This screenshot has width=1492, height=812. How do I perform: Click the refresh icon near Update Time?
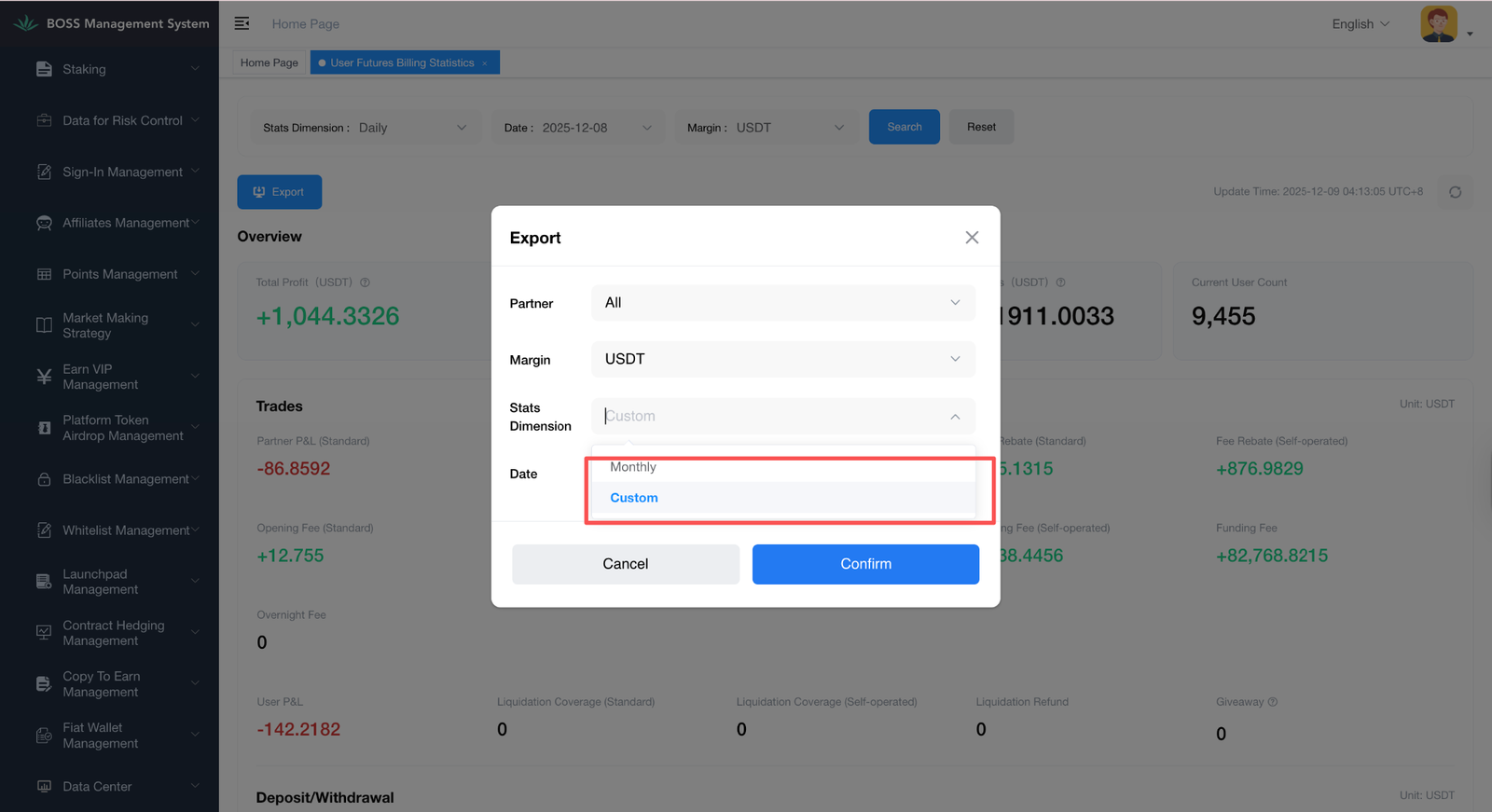click(x=1455, y=192)
